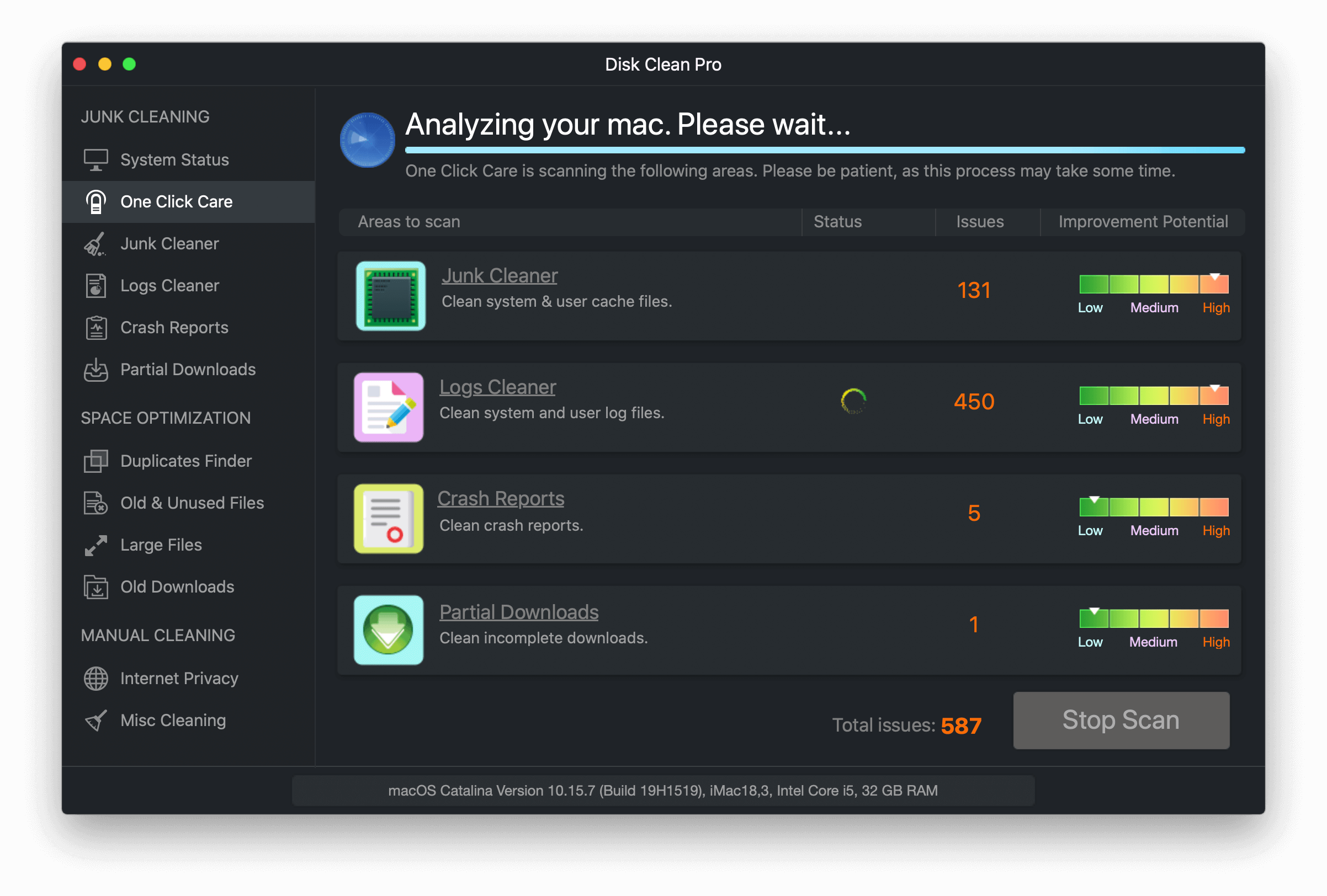1327x896 pixels.
Task: Open the Misc Cleaning tool
Action: 172,719
